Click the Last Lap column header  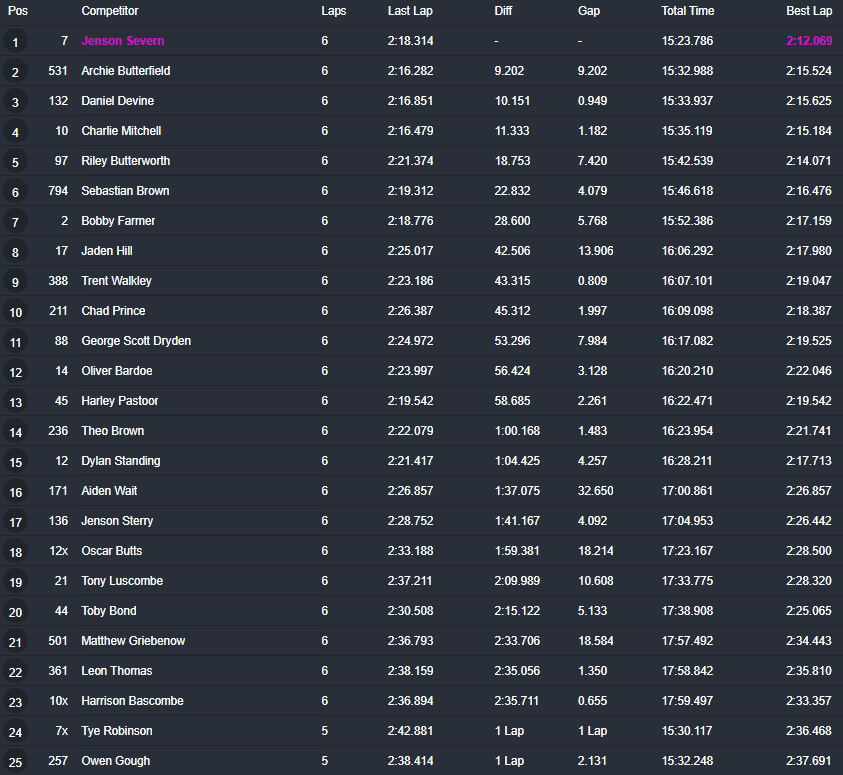(x=410, y=11)
